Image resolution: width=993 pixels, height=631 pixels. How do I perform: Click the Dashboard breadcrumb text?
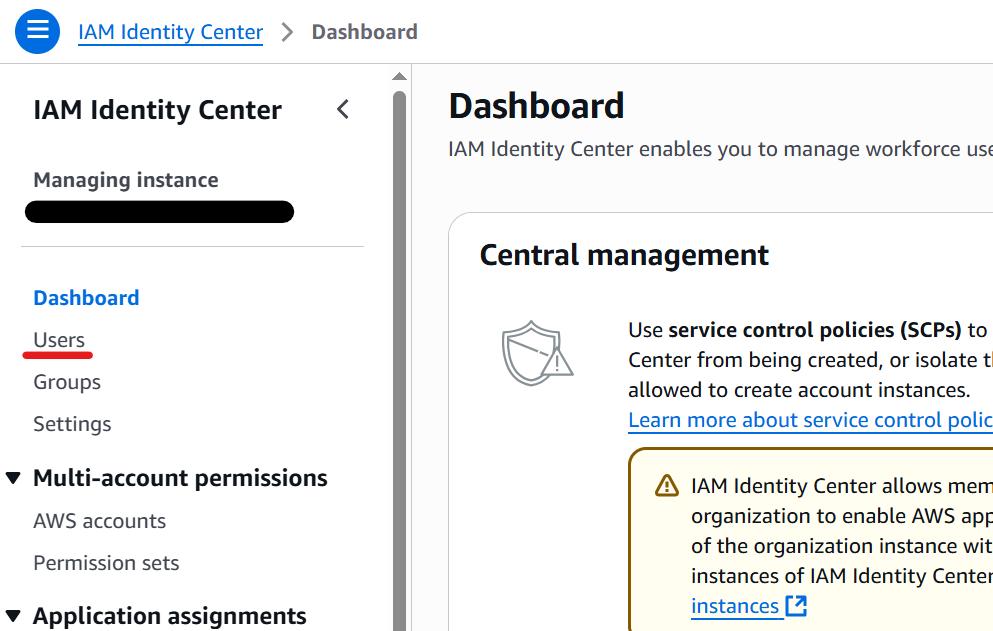click(365, 32)
